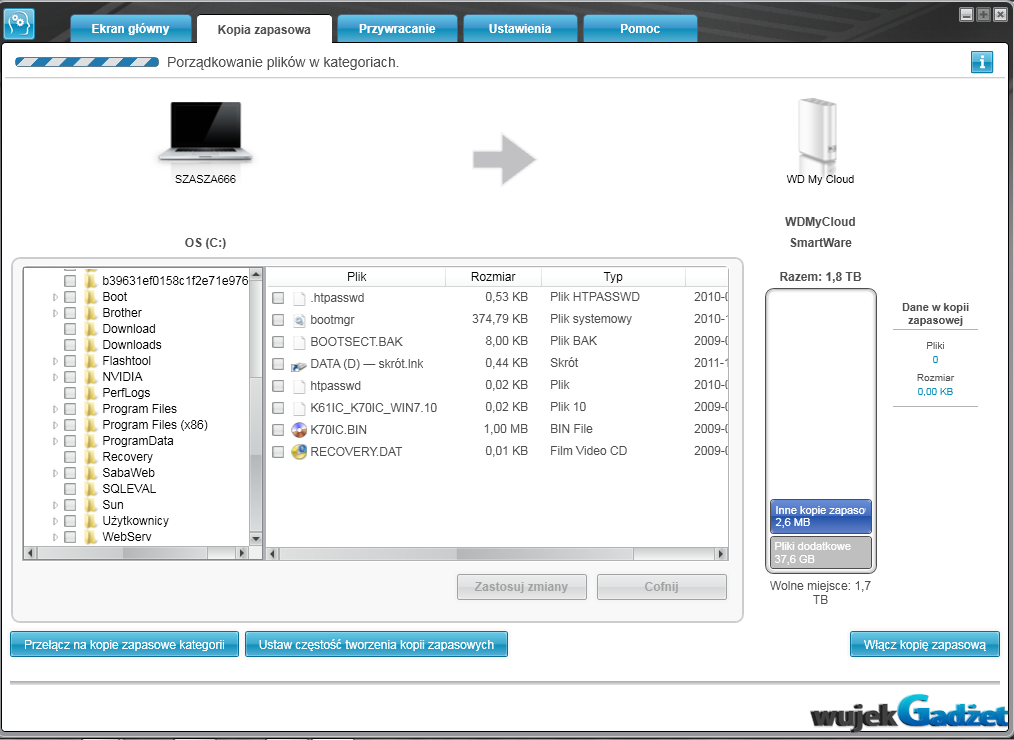This screenshot has height=740, width=1014.
Task: Click the bootmgr file icon
Action: point(298,320)
